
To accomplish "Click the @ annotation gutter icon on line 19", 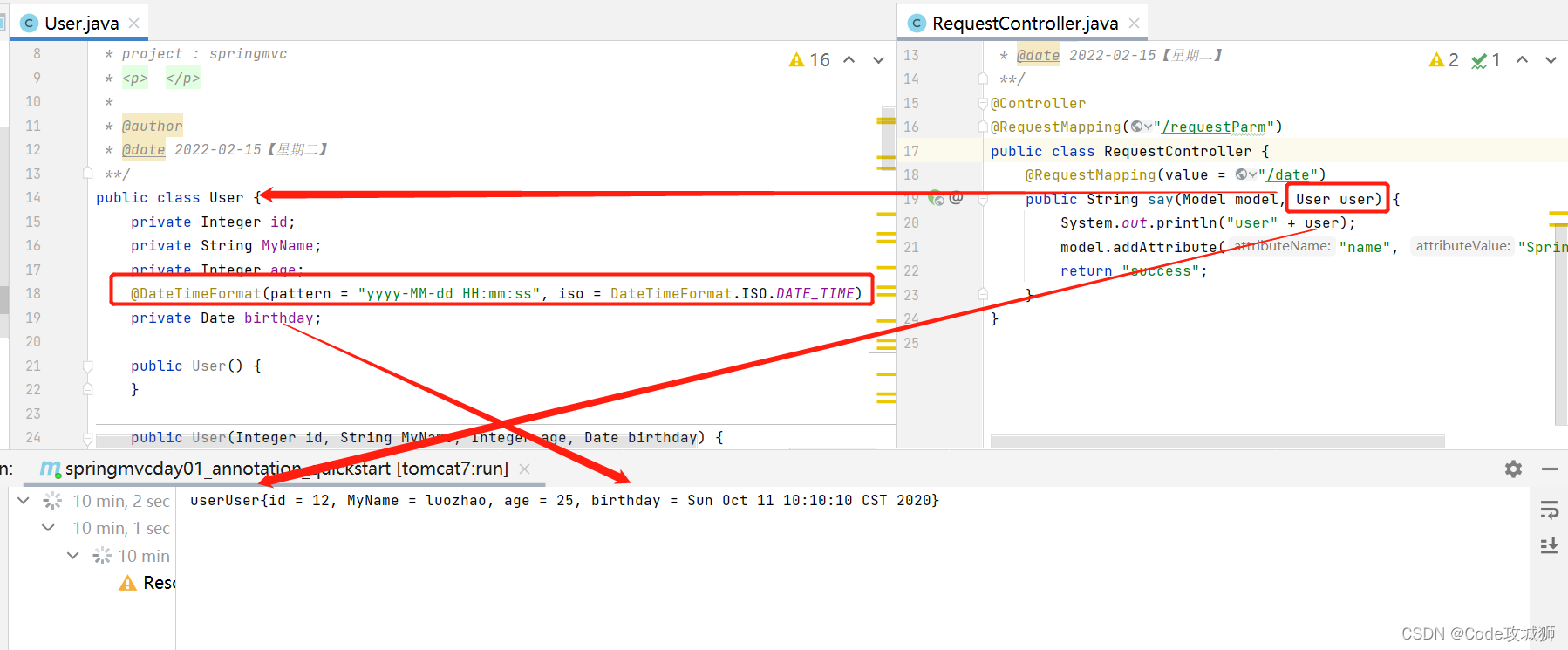I will pyautogui.click(x=957, y=198).
